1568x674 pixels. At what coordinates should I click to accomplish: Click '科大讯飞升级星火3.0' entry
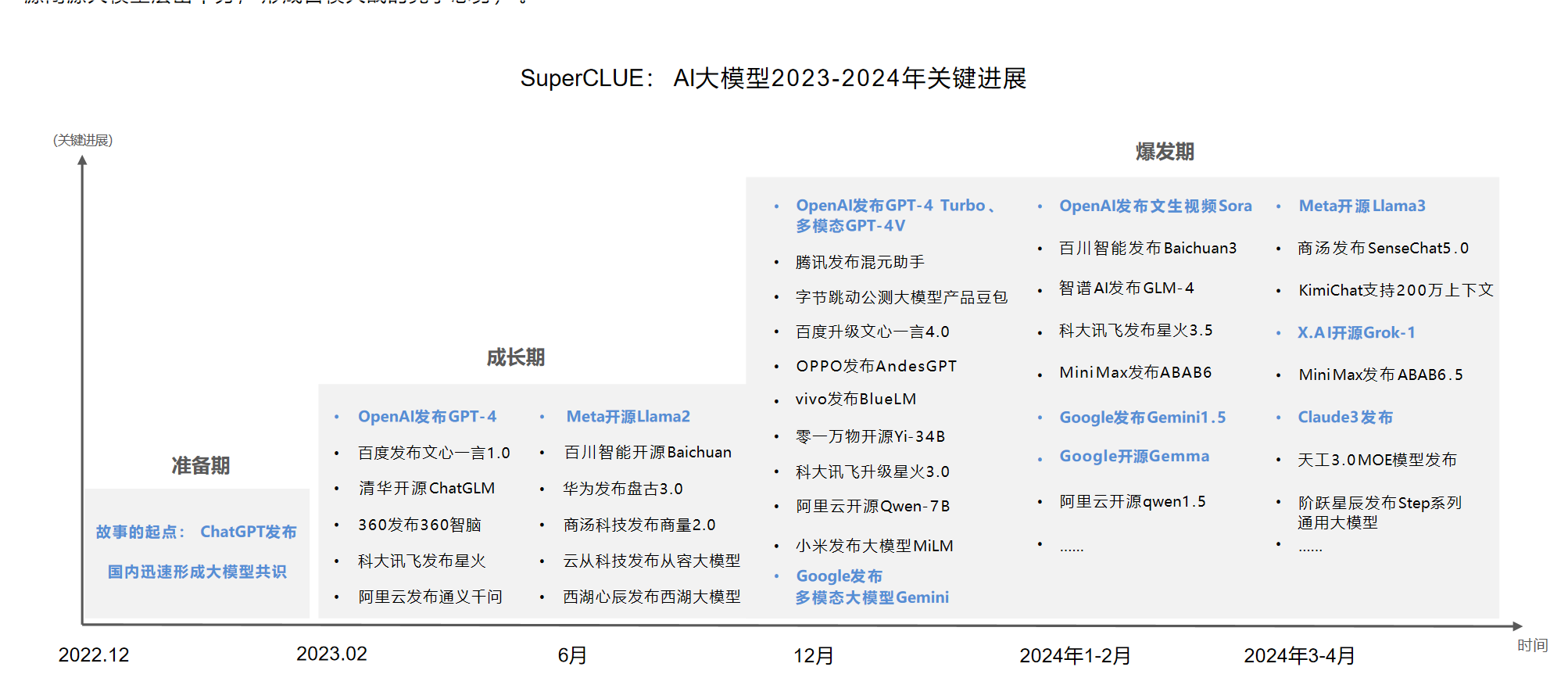pos(872,471)
